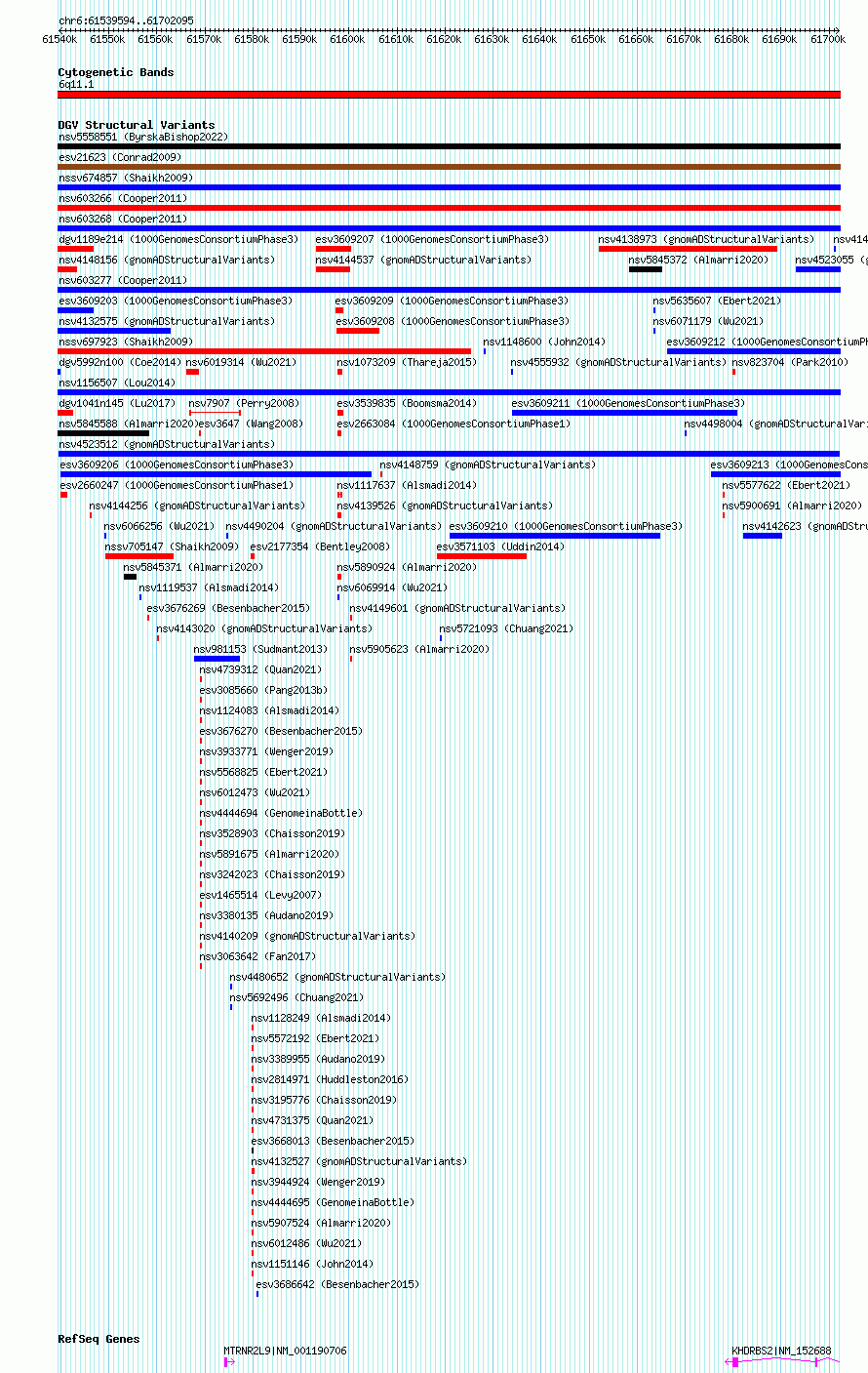Select nsv1148600 (John2014) label

pos(544,342)
